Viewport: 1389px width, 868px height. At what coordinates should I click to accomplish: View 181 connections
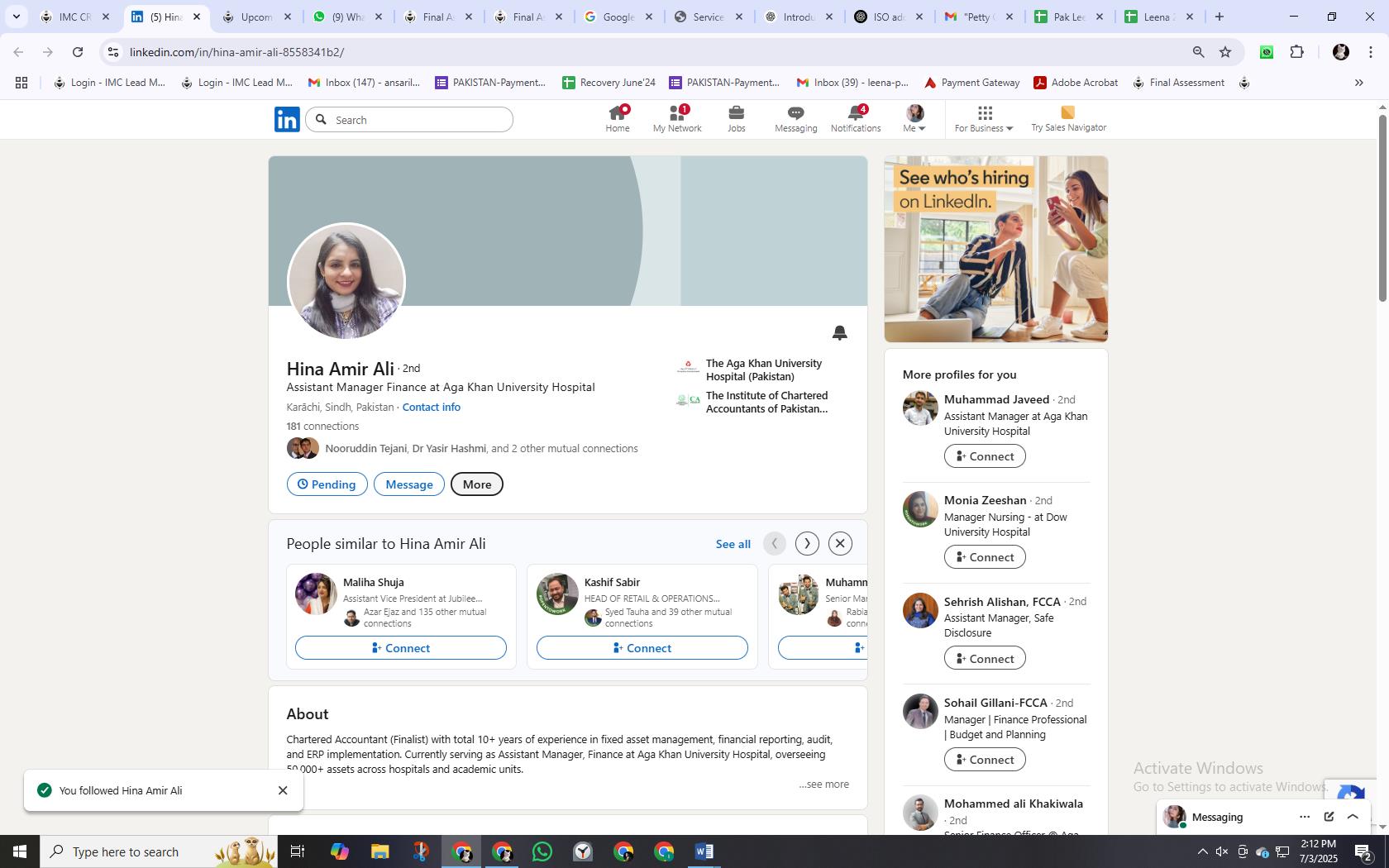tap(322, 427)
